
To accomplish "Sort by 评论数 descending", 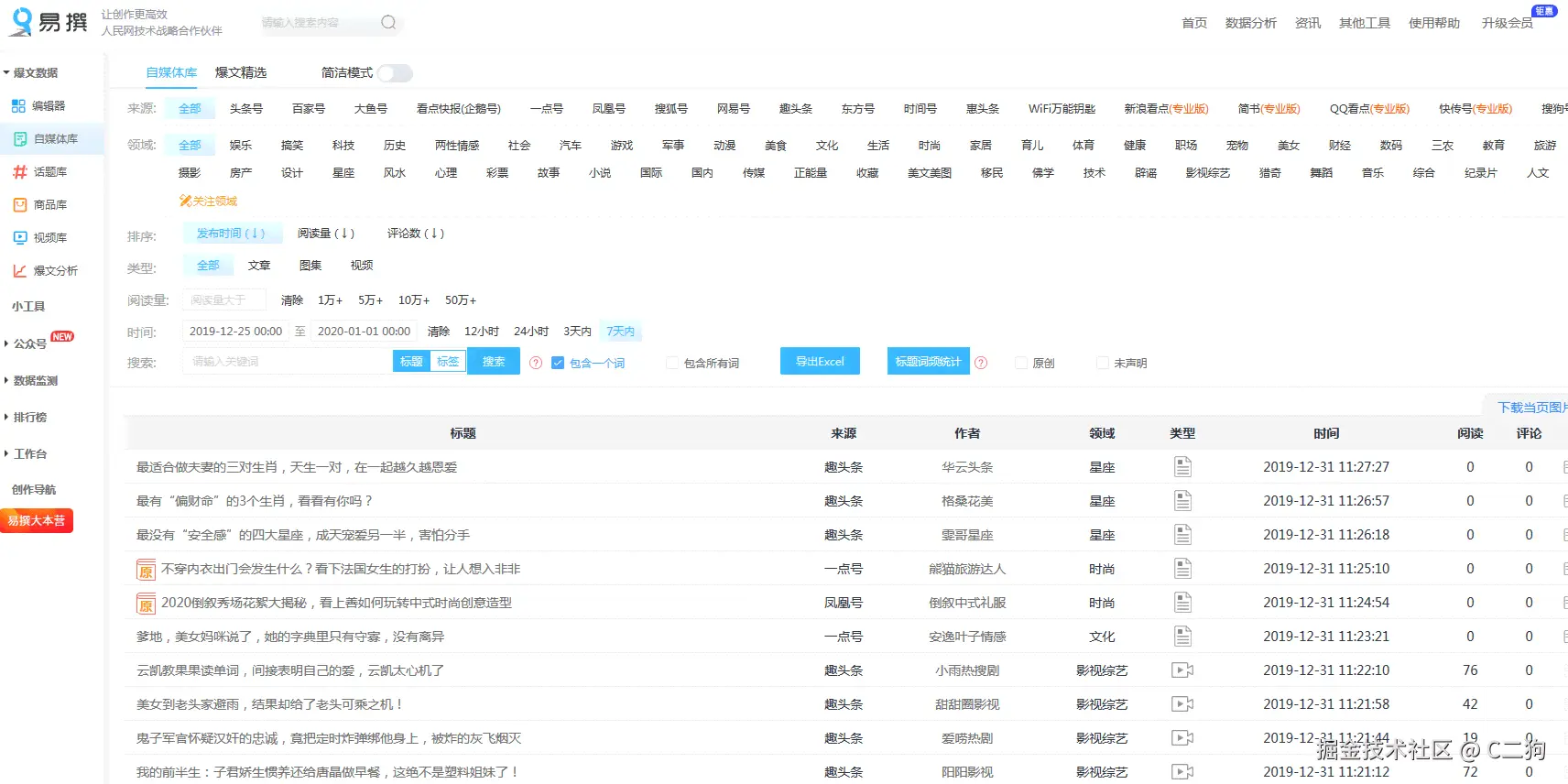I will pos(415,234).
